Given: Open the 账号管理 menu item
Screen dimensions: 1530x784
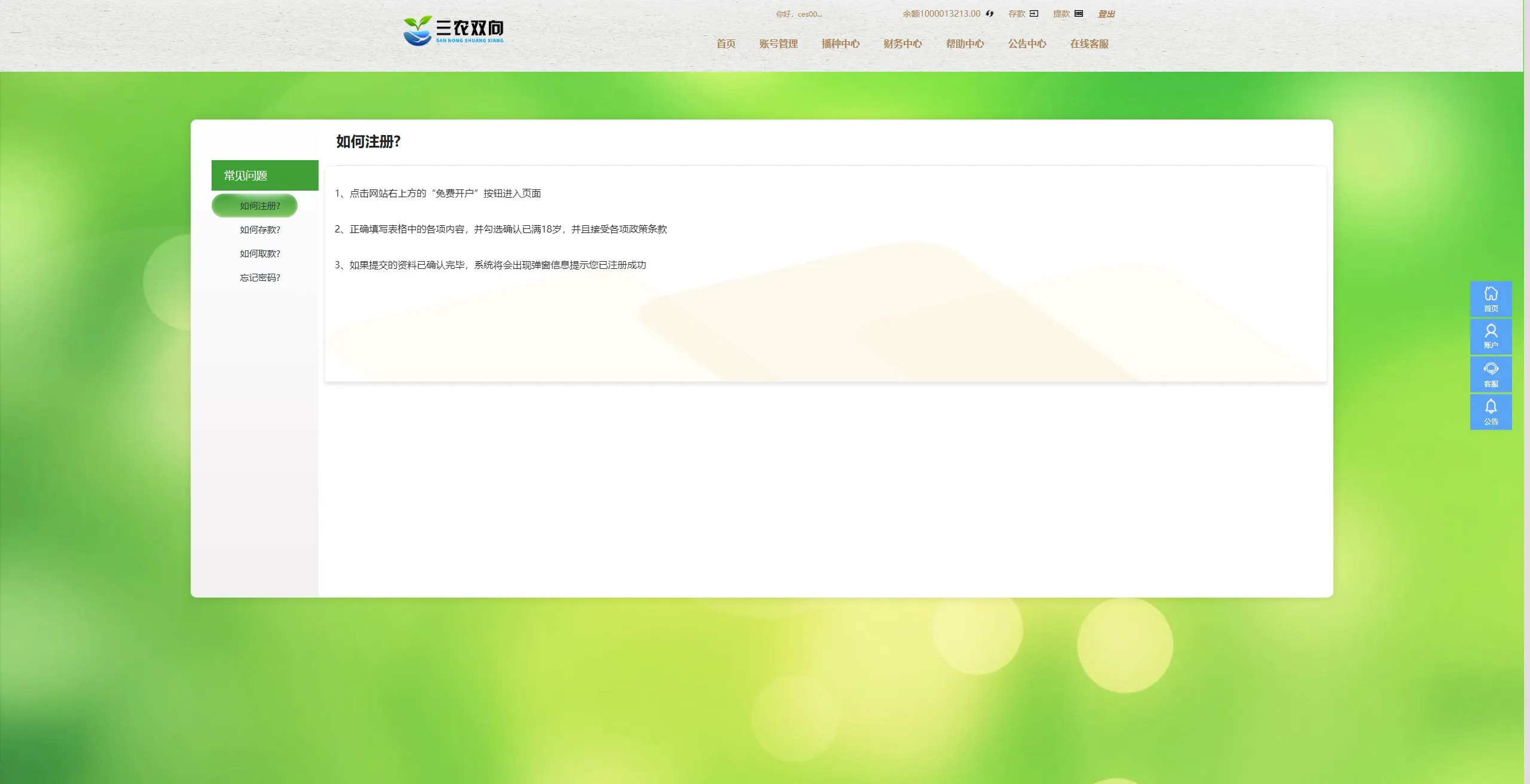Looking at the screenshot, I should click(778, 44).
